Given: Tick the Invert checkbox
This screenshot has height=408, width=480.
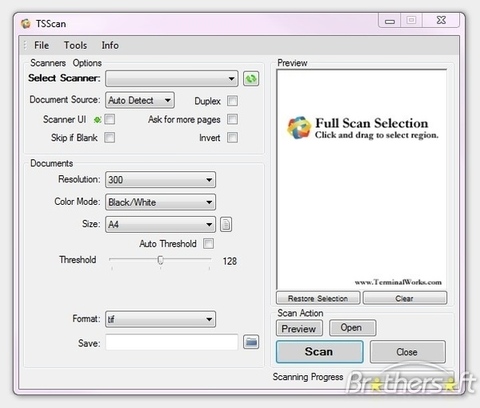Looking at the screenshot, I should pos(232,137).
